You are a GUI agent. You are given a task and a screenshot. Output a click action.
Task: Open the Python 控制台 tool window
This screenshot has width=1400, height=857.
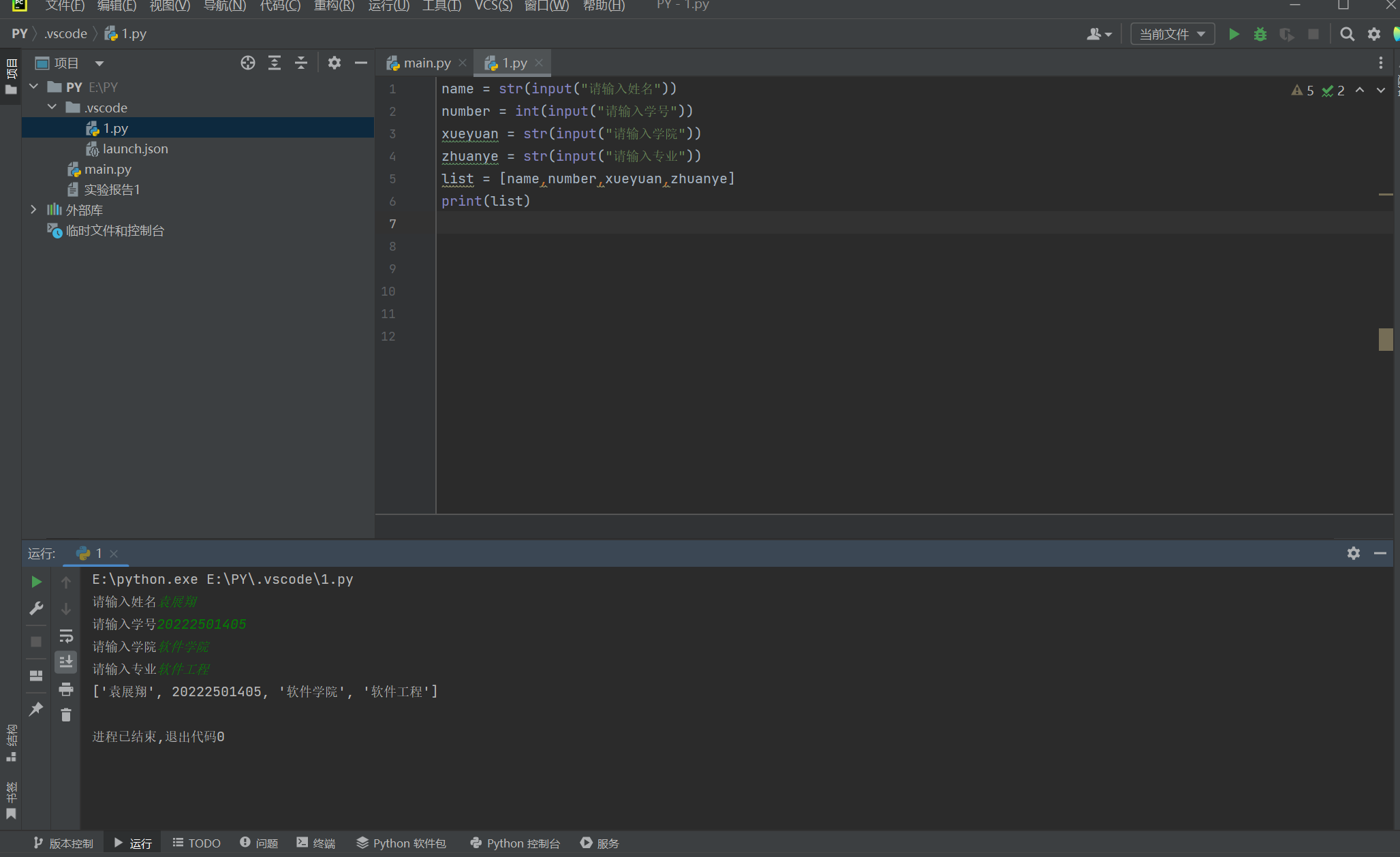515,843
